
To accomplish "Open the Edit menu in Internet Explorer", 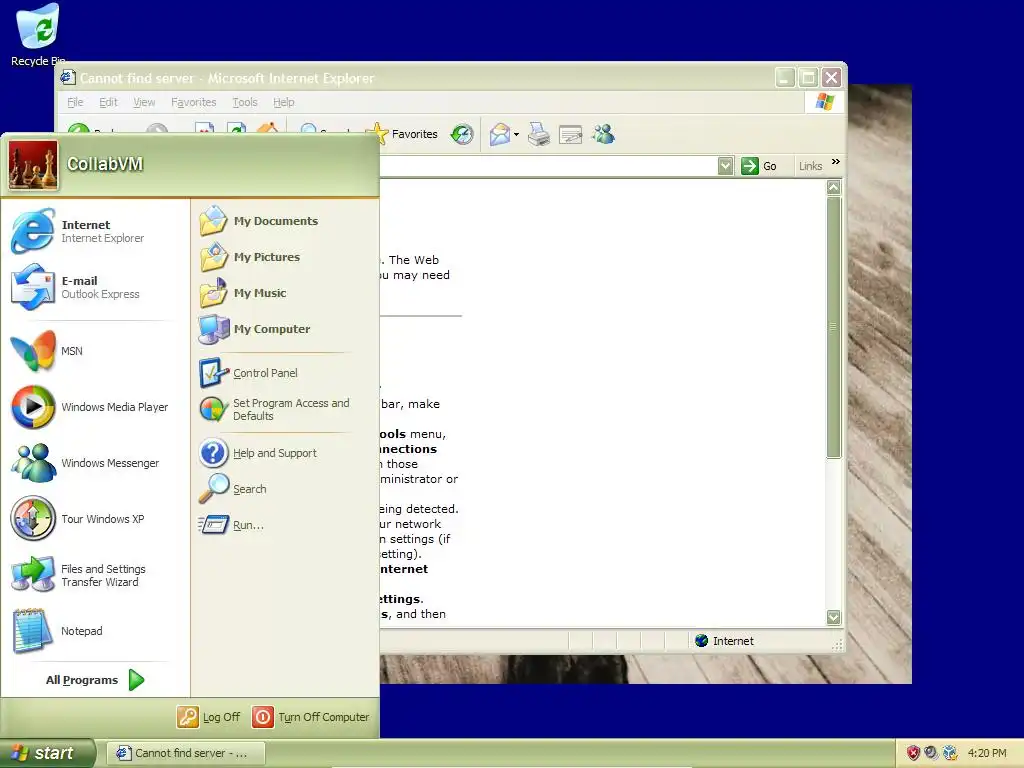I will 108,102.
